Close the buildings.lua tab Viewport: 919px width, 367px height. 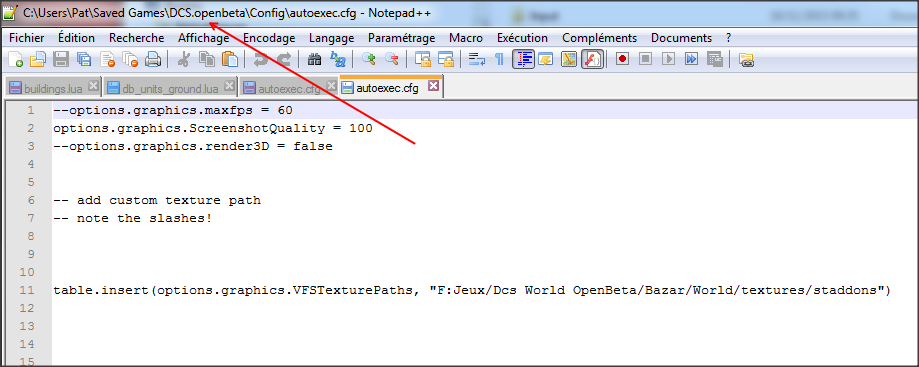(93, 87)
